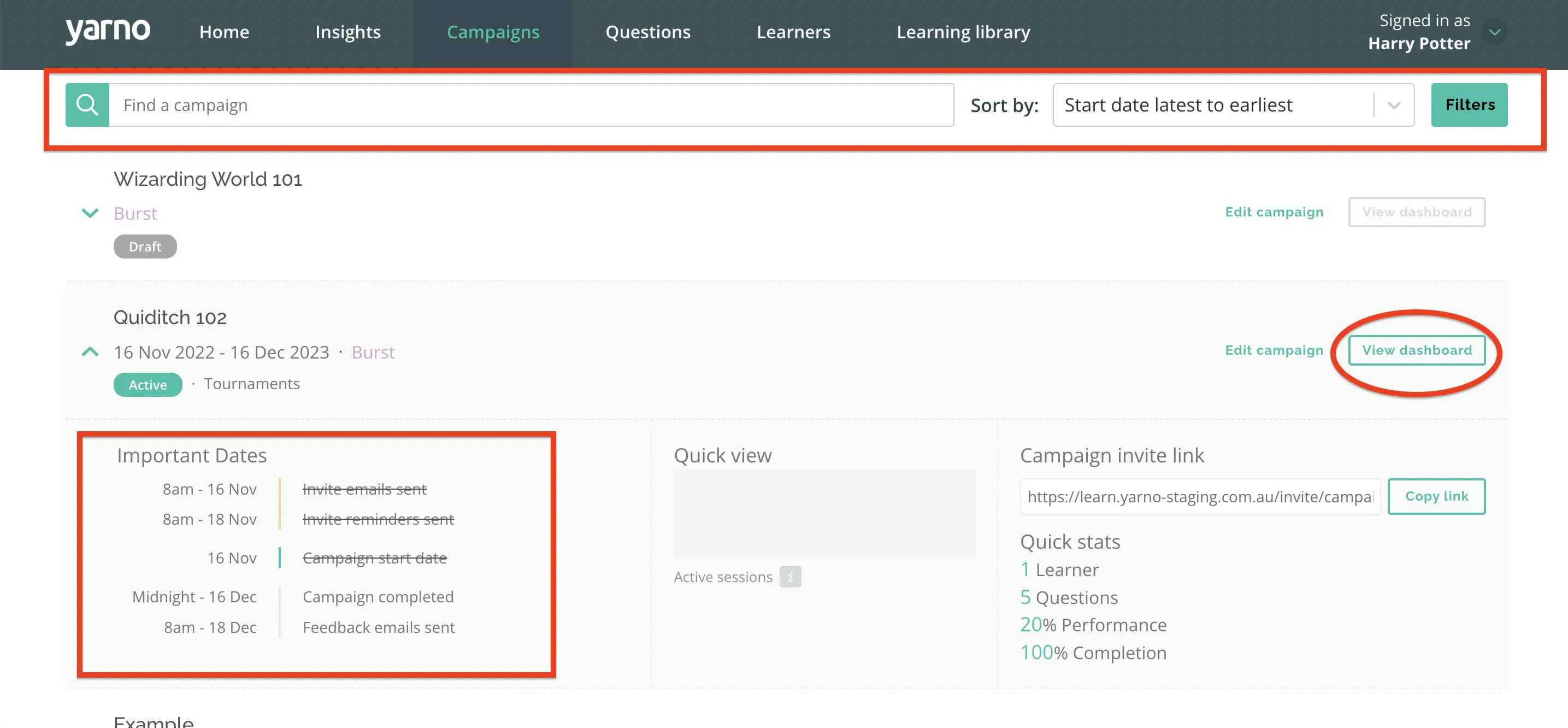Image resolution: width=1568 pixels, height=728 pixels.
Task: Click the Active status badge
Action: (x=148, y=385)
